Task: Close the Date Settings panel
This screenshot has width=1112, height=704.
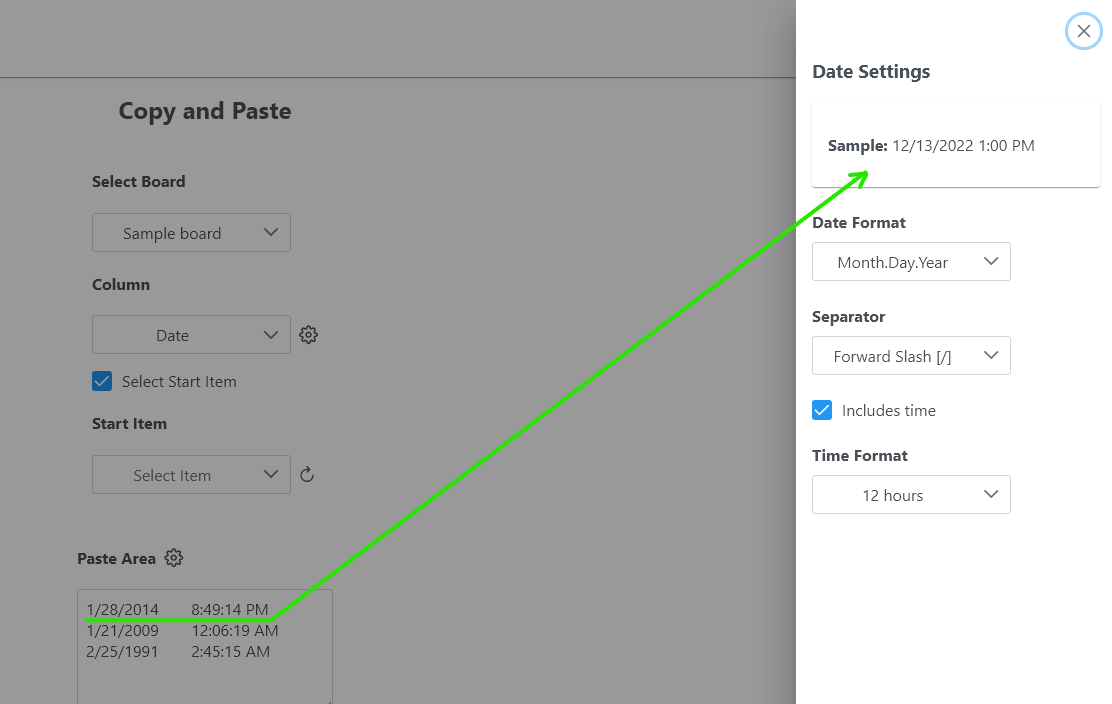Action: coord(1083,32)
